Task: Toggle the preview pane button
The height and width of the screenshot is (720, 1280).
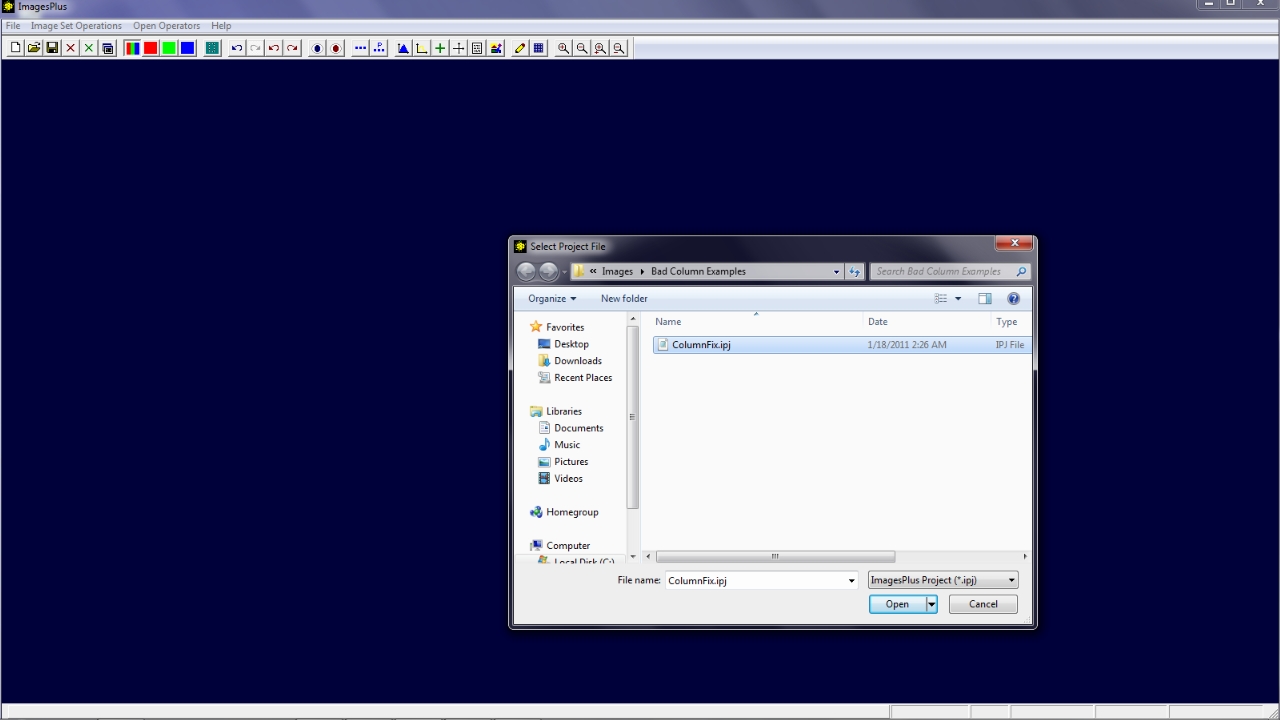Action: (985, 299)
